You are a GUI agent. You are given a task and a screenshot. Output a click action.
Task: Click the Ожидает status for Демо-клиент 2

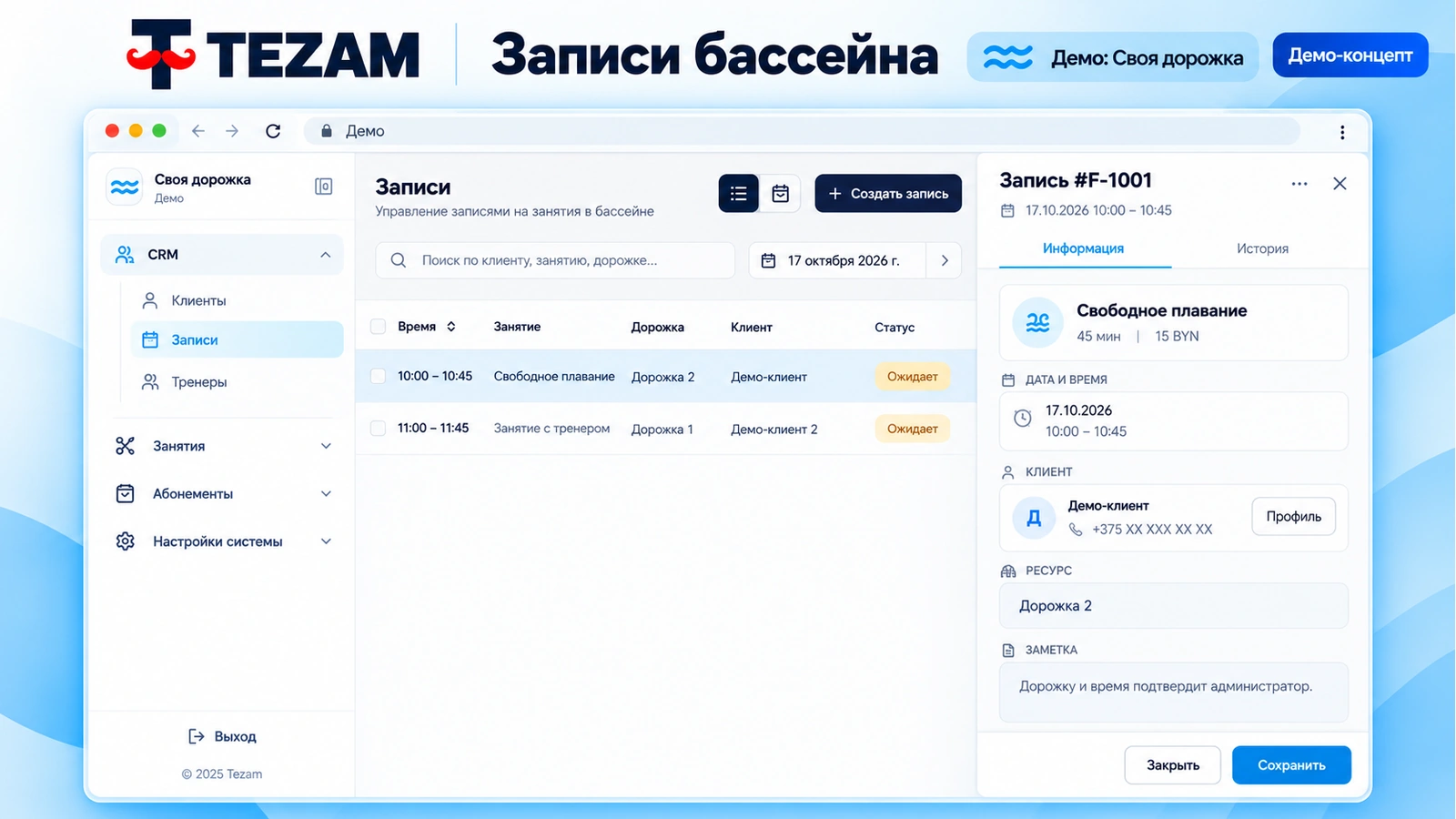pyautogui.click(x=912, y=429)
